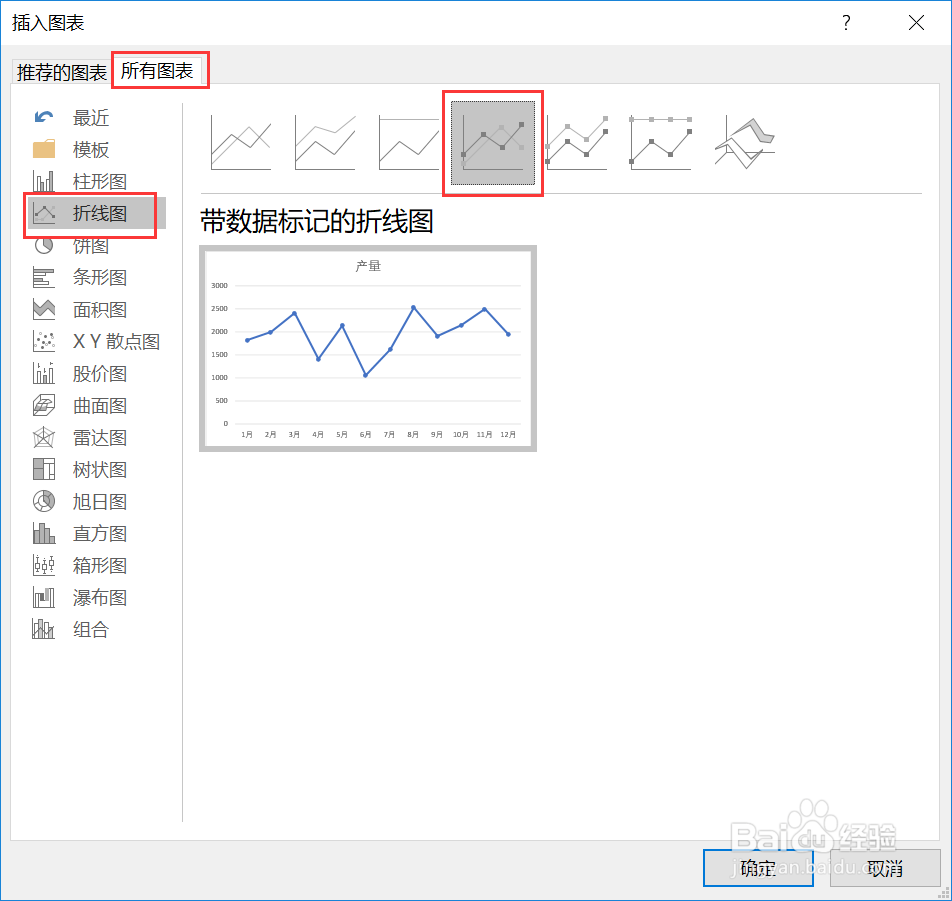The image size is (952, 901).
Task: Choose stacked line with markers subtype
Action: pyautogui.click(x=577, y=143)
